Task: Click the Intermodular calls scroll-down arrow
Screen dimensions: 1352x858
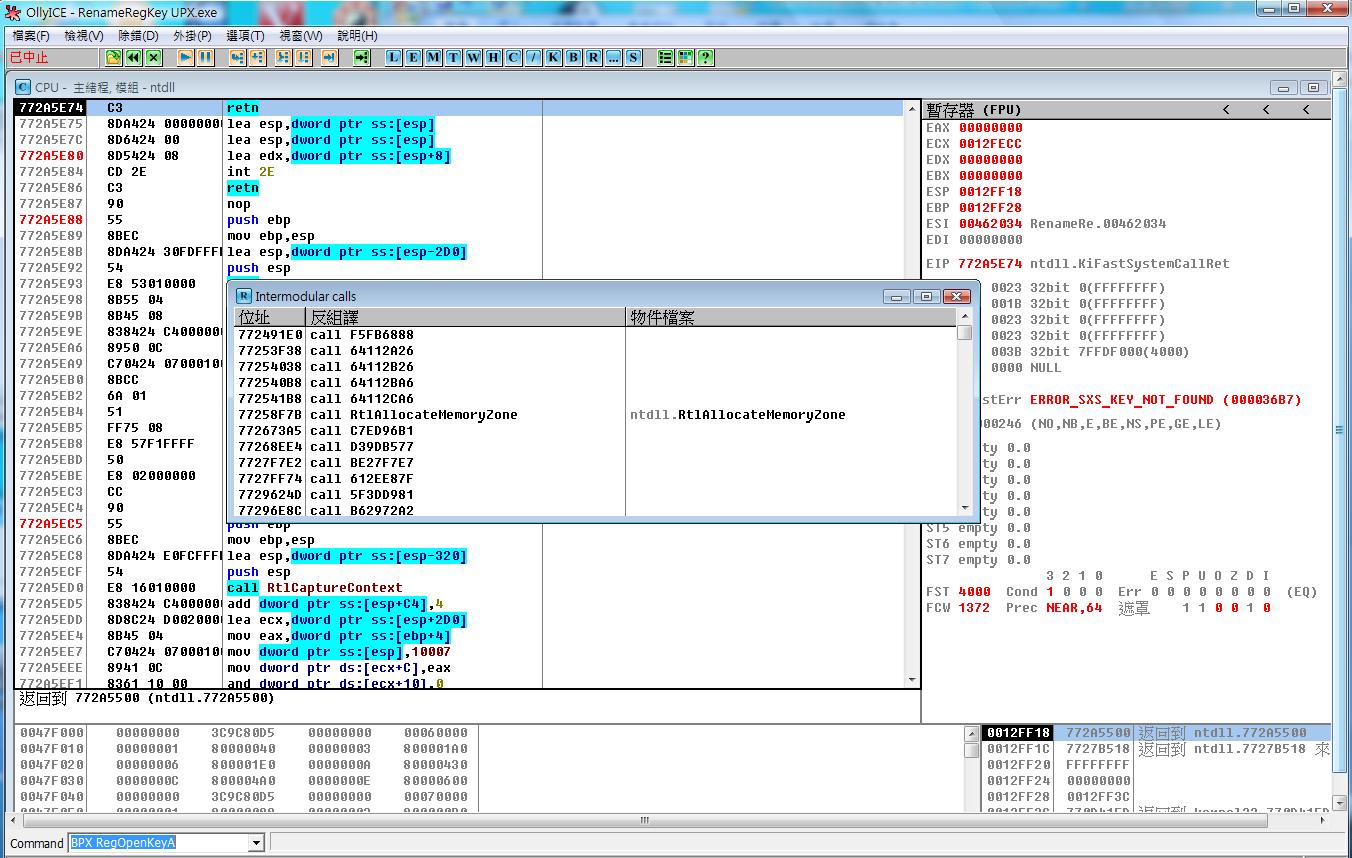Action: point(964,508)
